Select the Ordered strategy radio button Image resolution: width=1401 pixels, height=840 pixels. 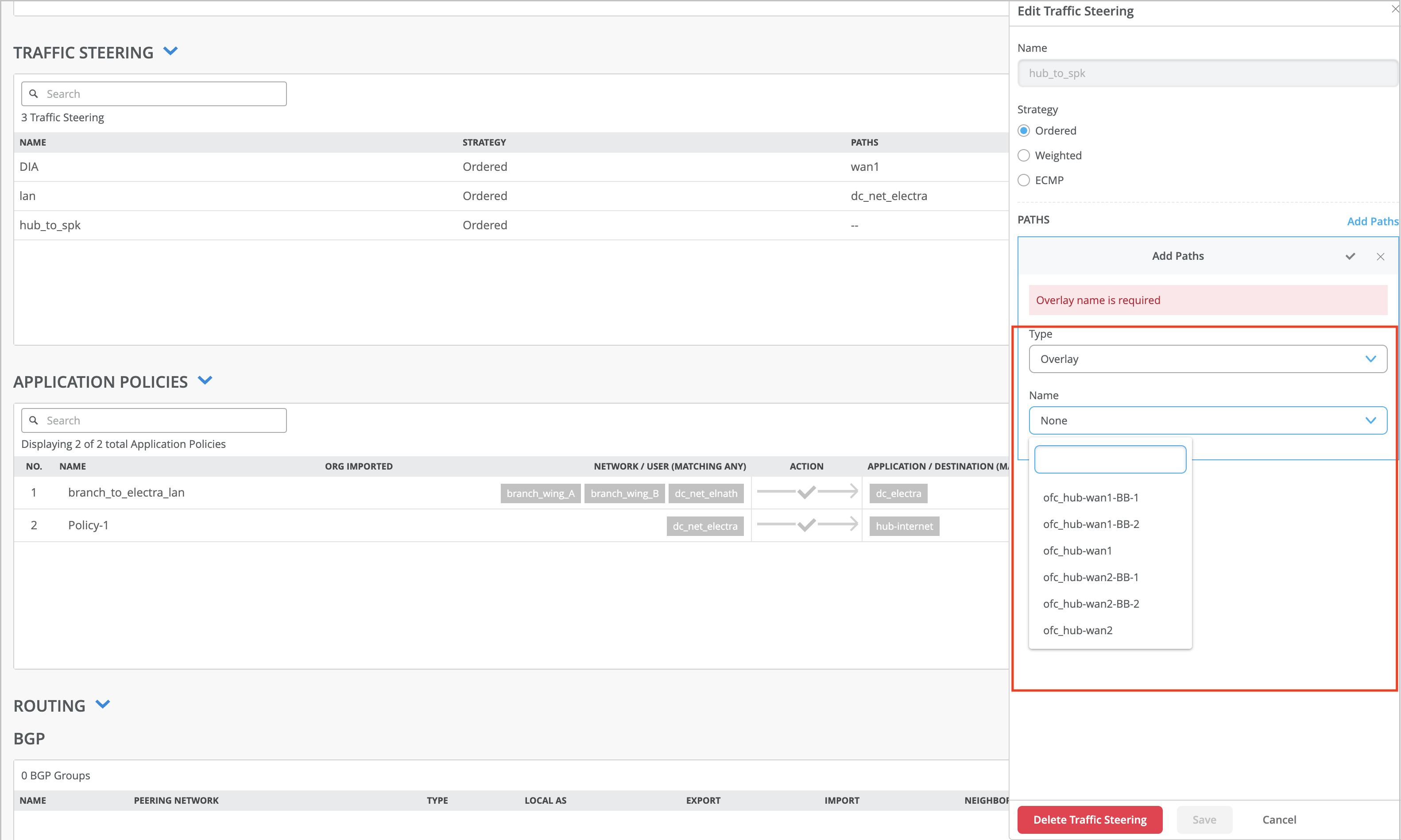[x=1023, y=131]
